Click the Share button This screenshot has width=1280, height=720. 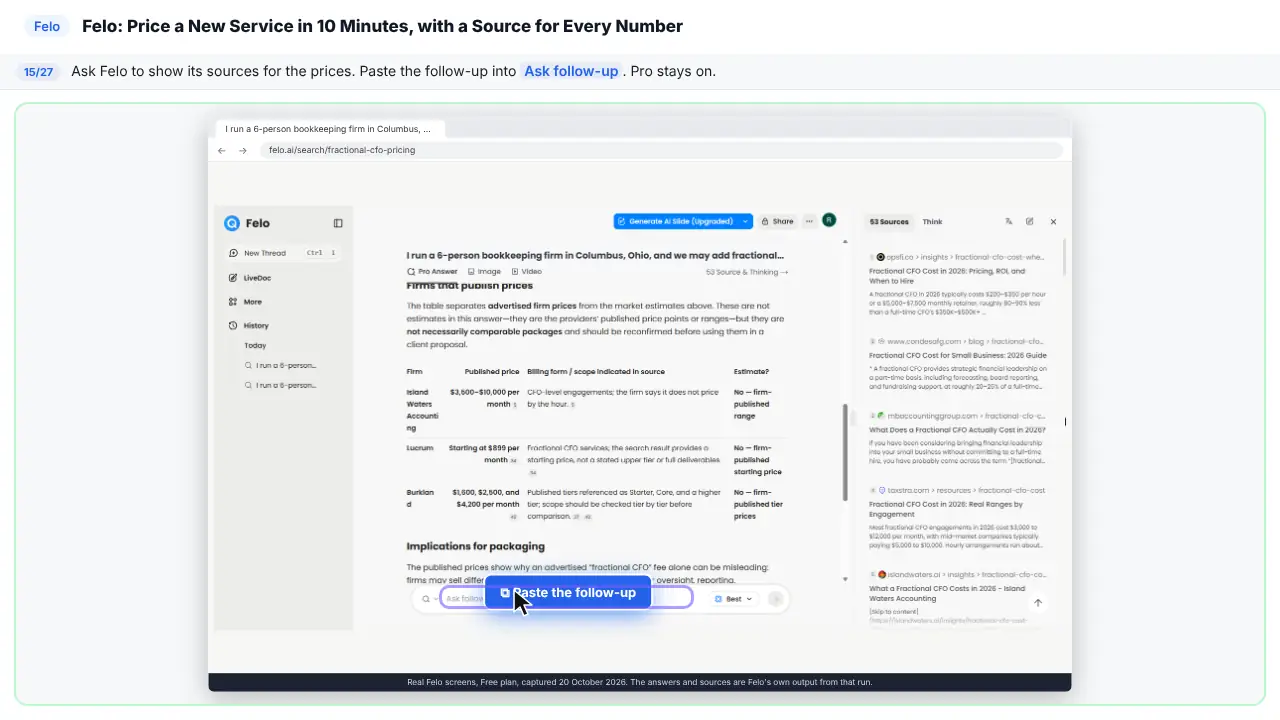777,221
